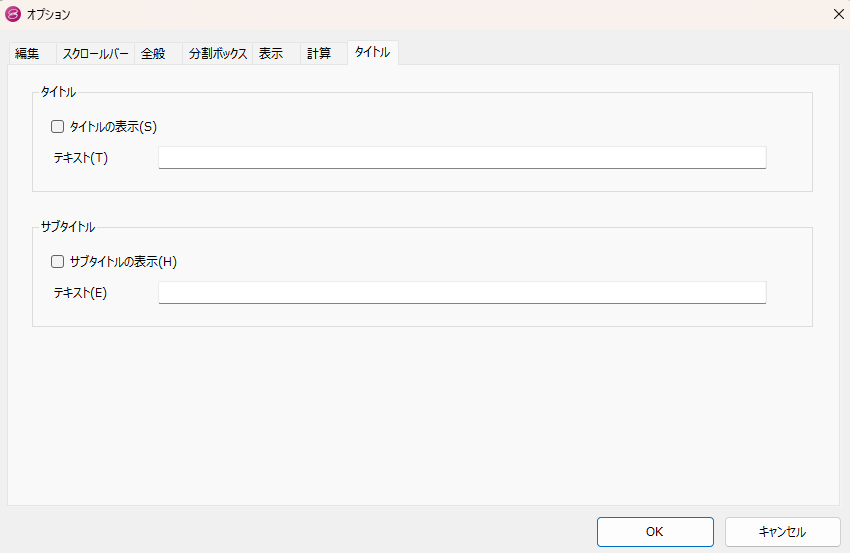Open the スクロールバー tab
Image resolution: width=850 pixels, height=553 pixels.
pyautogui.click(x=95, y=54)
